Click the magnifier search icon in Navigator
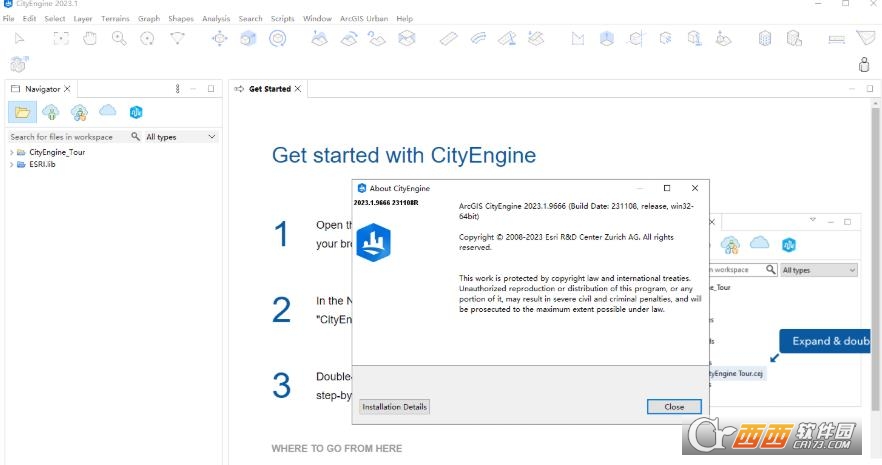Screen dimensions: 882x465 (x=135, y=136)
